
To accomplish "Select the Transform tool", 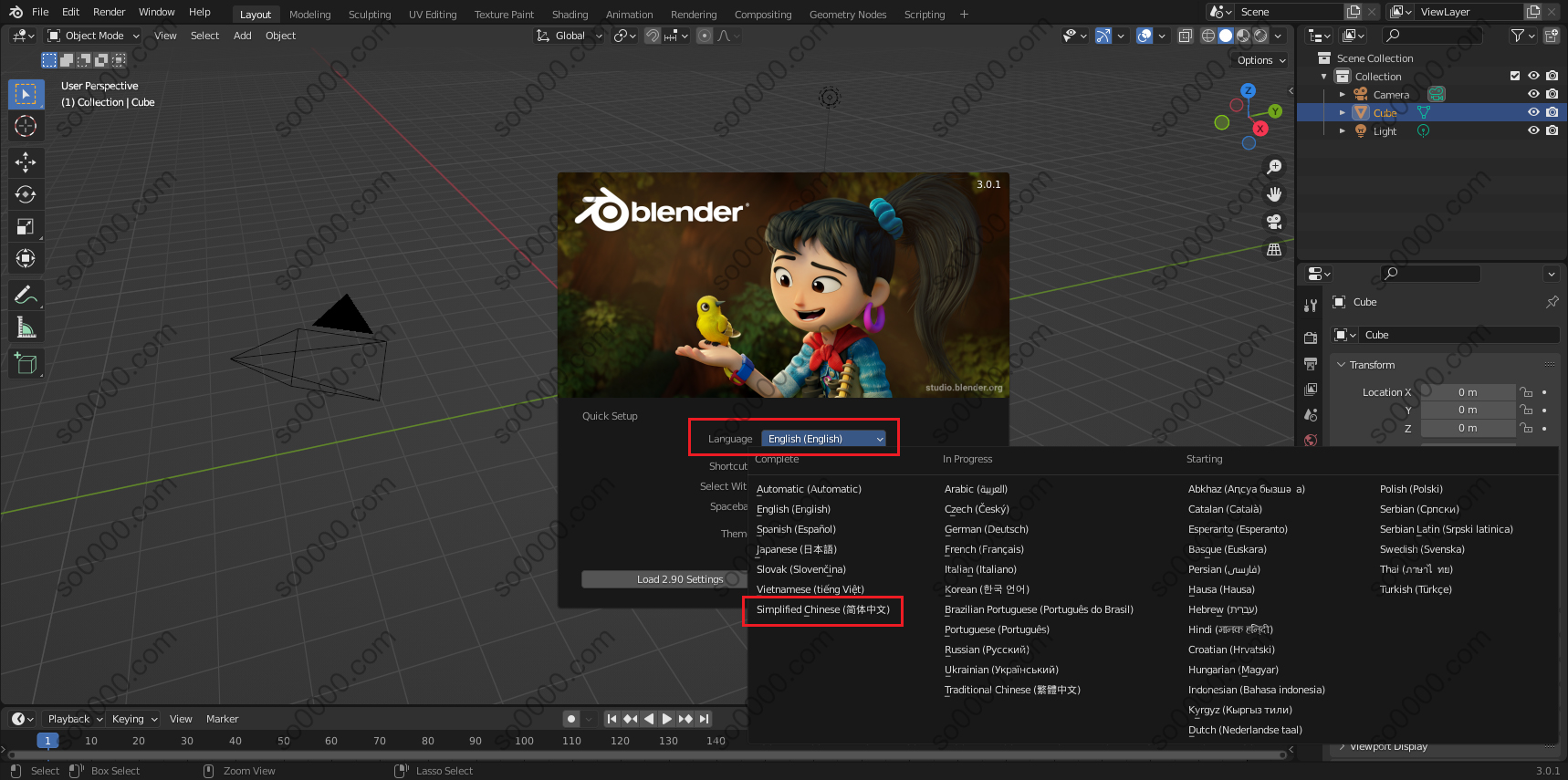I will pyautogui.click(x=26, y=258).
